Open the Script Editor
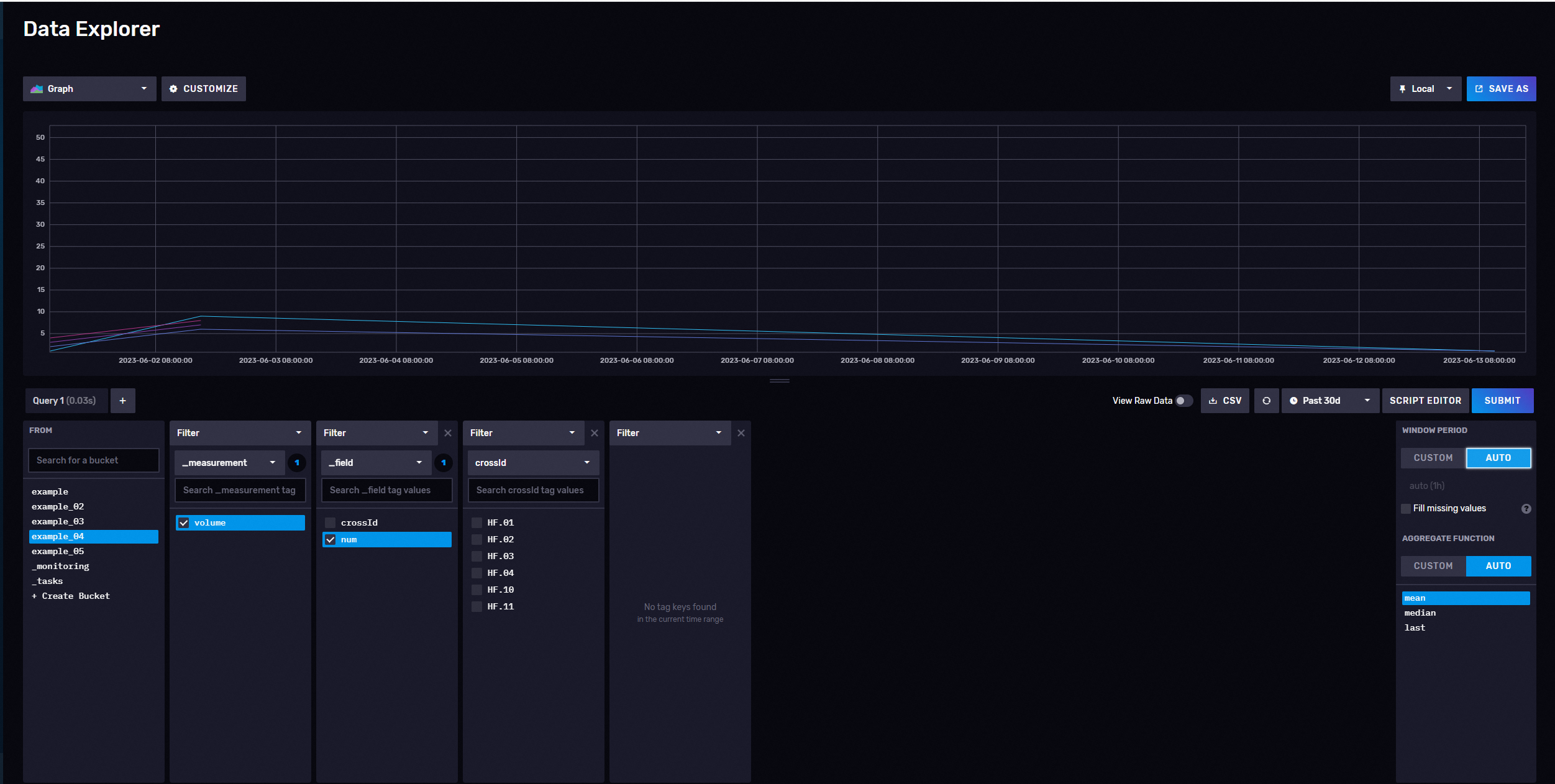 pos(1425,401)
